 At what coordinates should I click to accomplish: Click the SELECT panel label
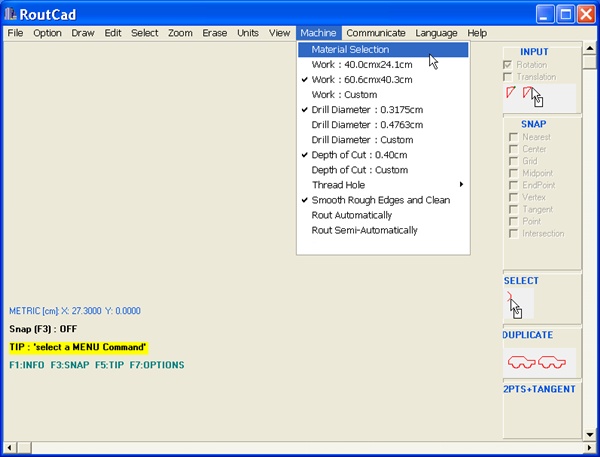pyautogui.click(x=521, y=281)
